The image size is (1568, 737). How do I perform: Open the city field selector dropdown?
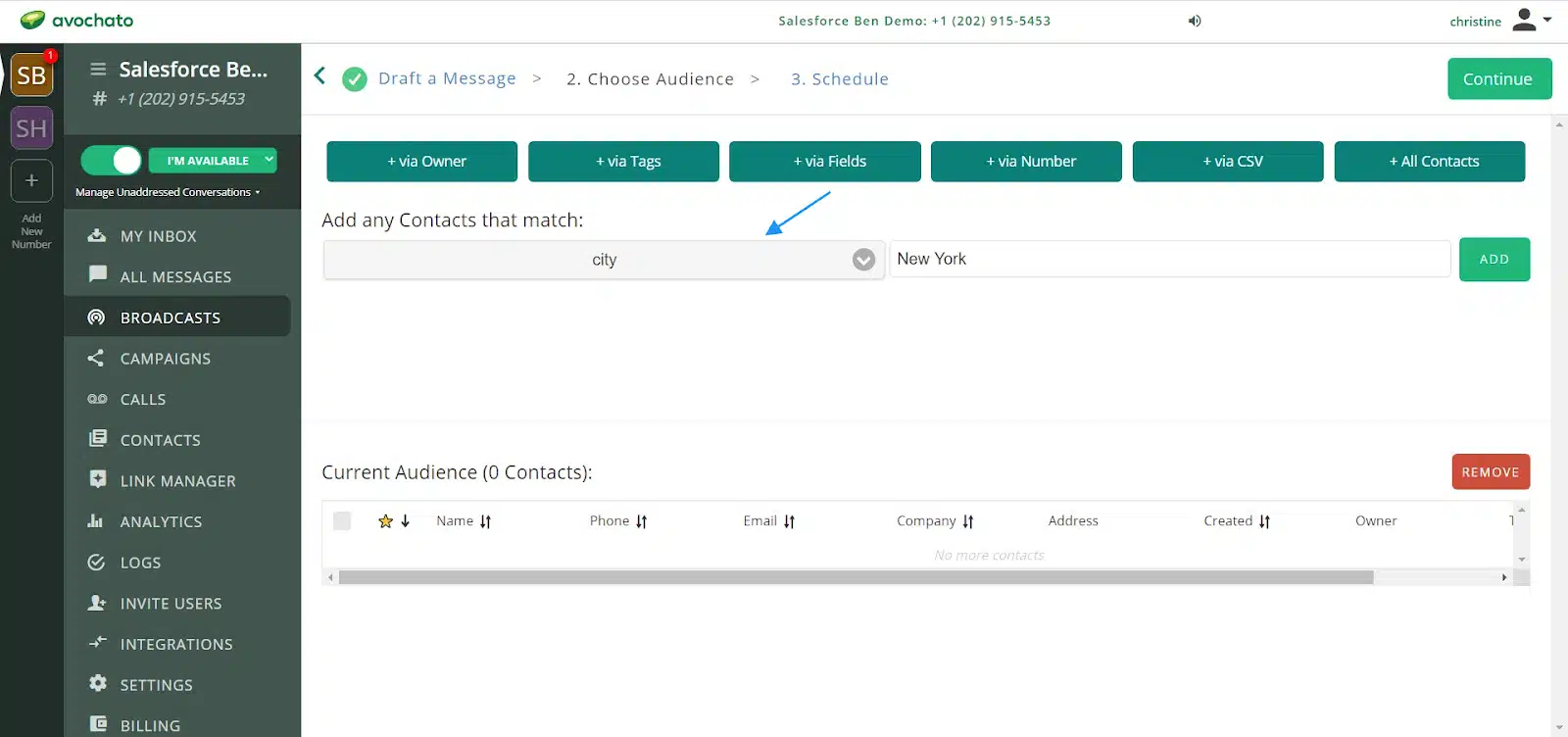coord(604,260)
